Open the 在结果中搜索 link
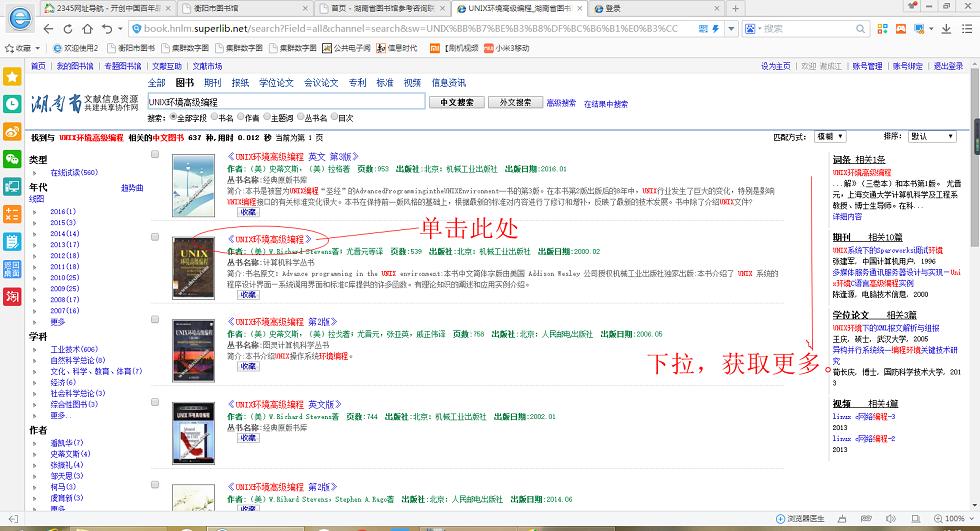The height and width of the screenshot is (531, 980). click(606, 104)
